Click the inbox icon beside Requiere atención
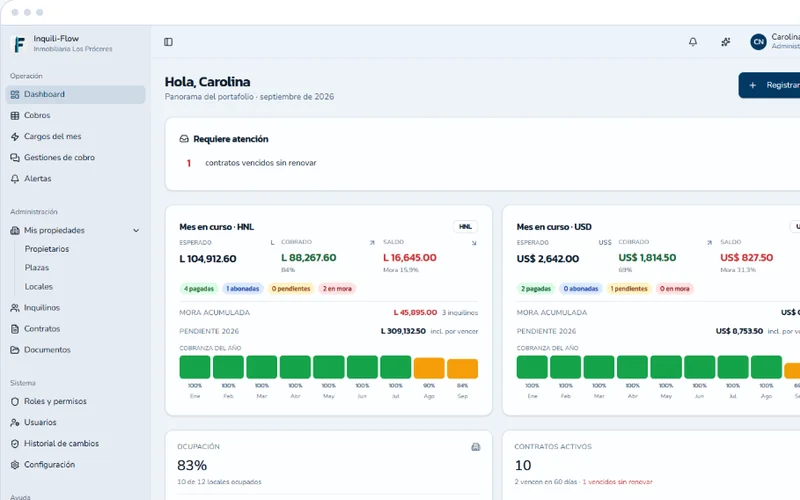This screenshot has width=800, height=500. pos(184,139)
